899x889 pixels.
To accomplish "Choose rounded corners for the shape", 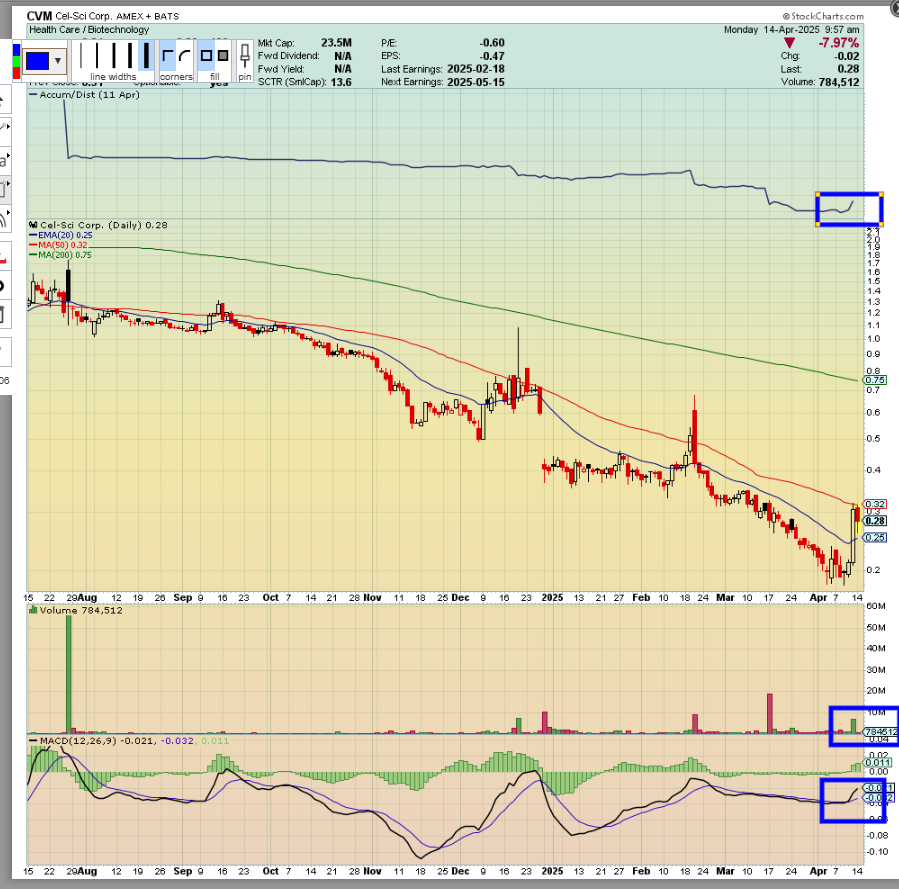I will (185, 56).
